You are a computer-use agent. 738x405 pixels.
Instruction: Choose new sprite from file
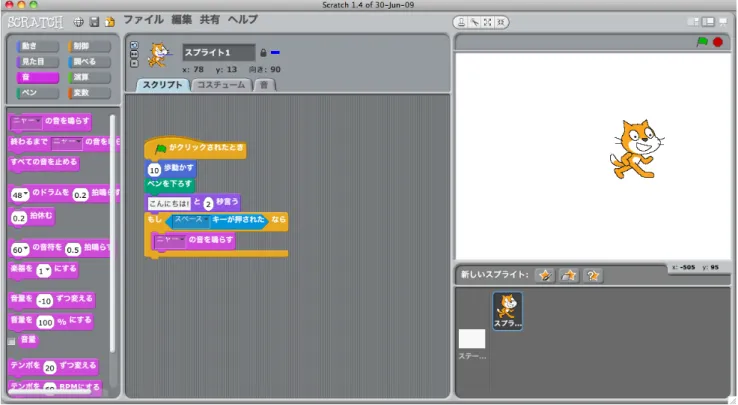569,275
